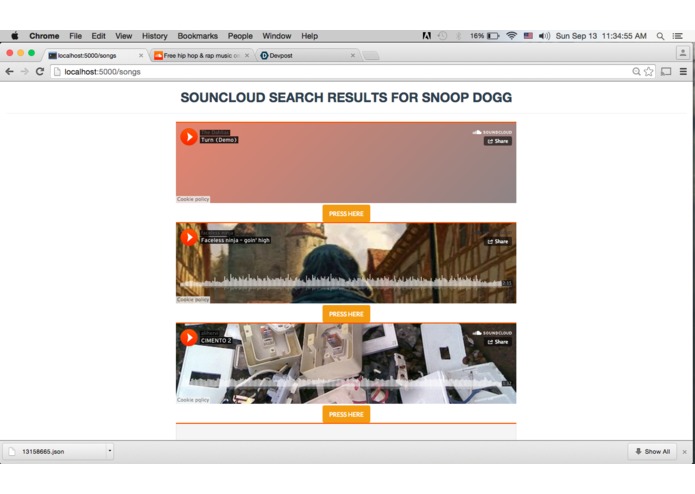Image resolution: width=695 pixels, height=494 pixels.
Task: Open Spotlight search in menu bar
Action: (660, 36)
